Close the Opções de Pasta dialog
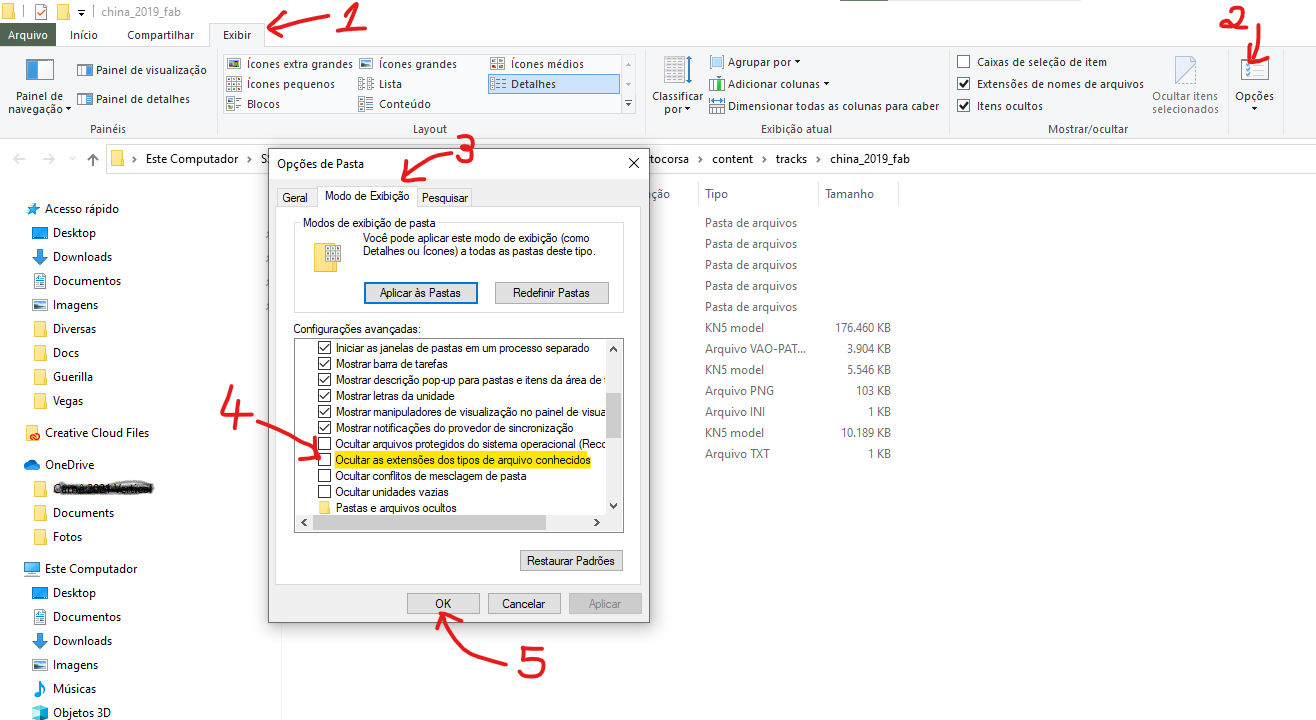 click(x=633, y=163)
